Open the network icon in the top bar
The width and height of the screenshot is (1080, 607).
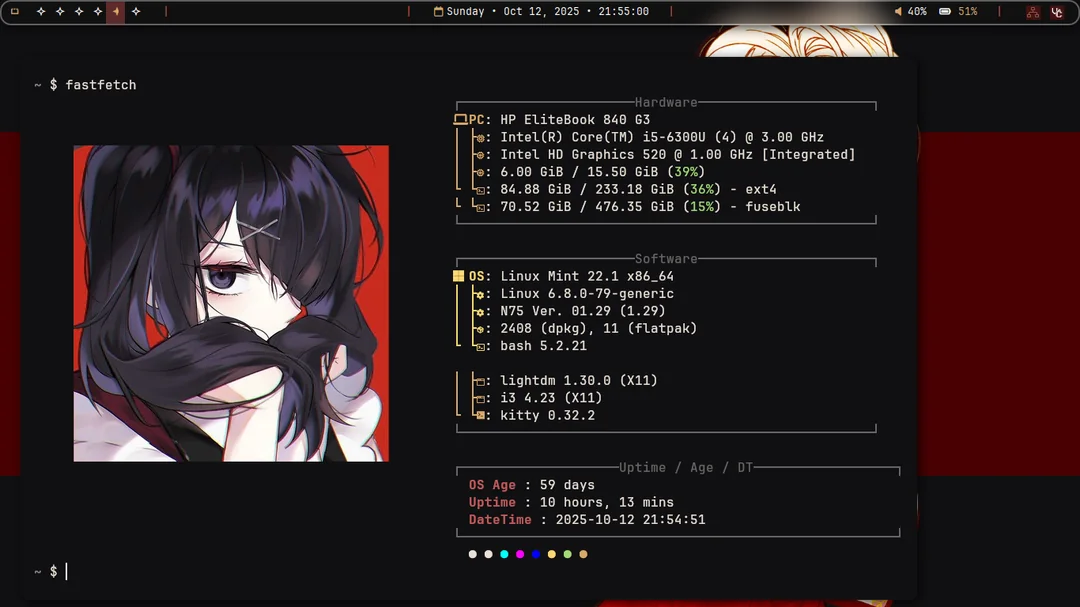1032,12
